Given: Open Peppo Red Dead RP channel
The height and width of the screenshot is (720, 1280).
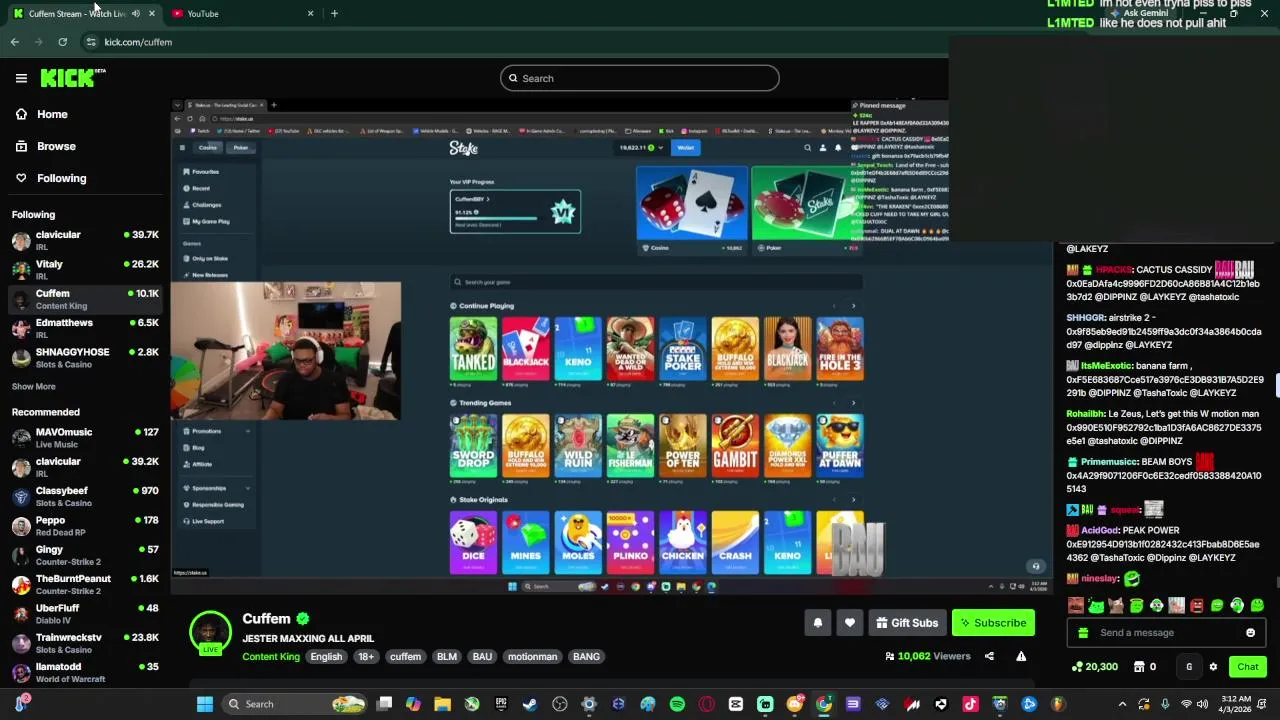Looking at the screenshot, I should pos(84,526).
